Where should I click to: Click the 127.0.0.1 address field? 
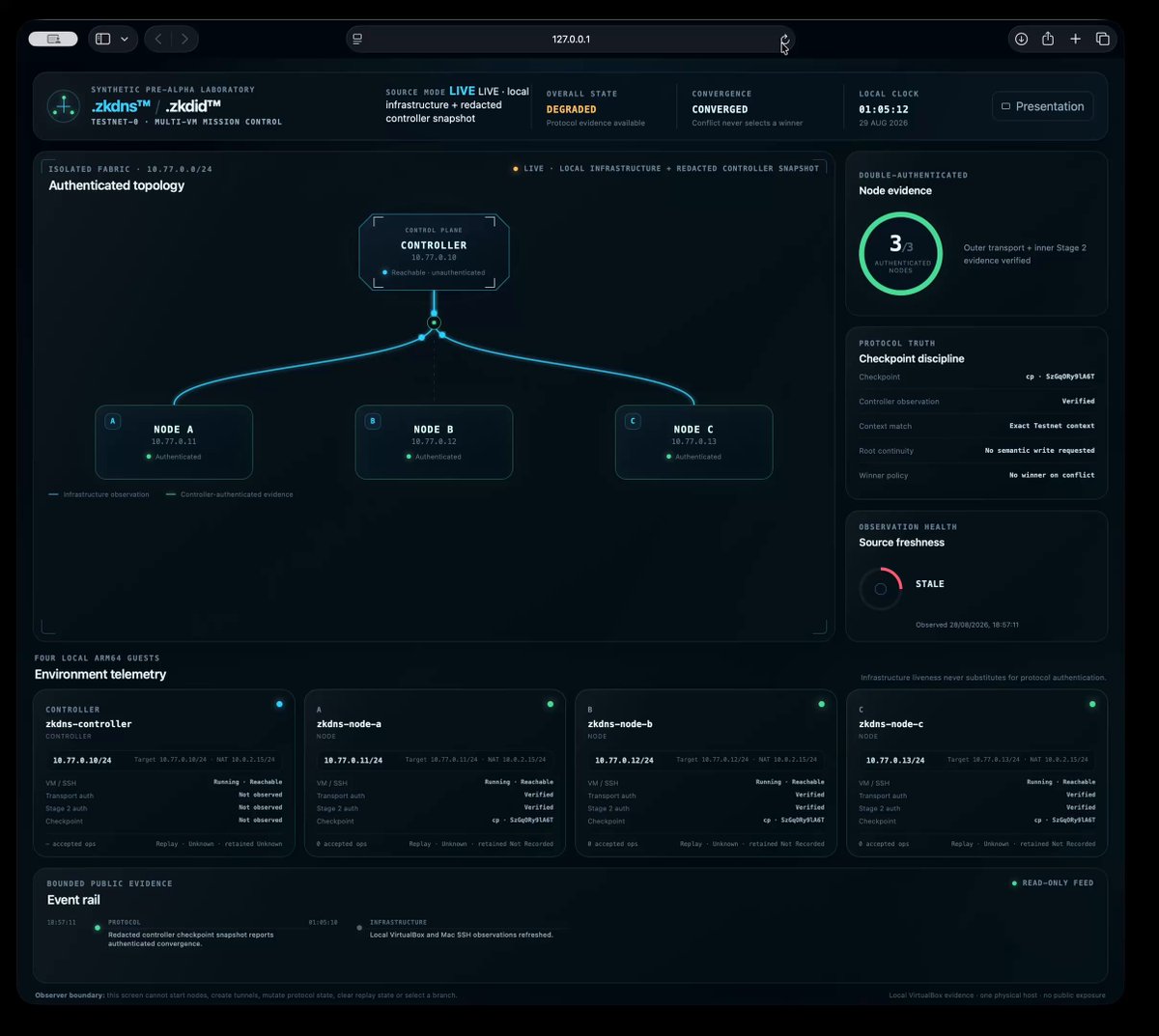[x=571, y=39]
